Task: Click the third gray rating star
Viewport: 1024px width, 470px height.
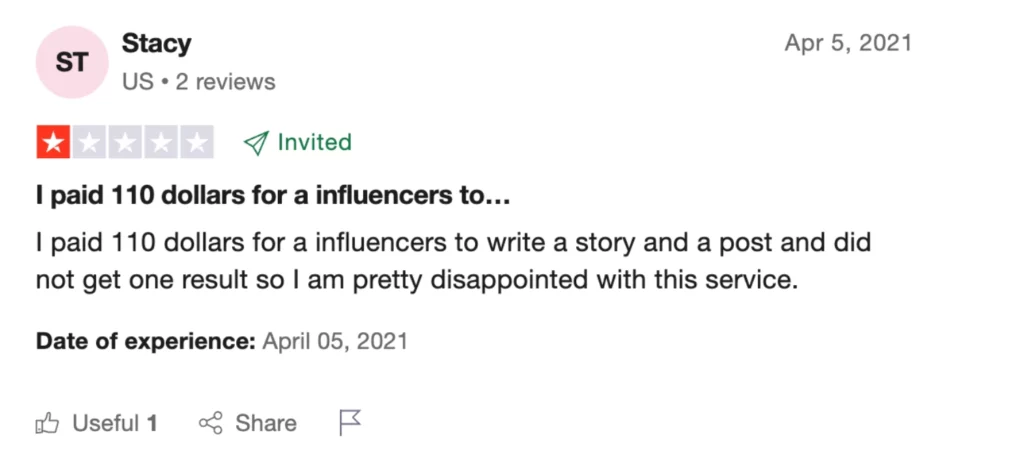Action: [125, 143]
